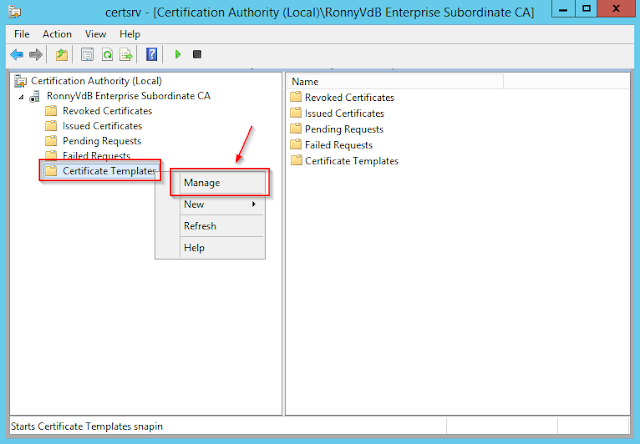
Task: Choose Manage from the context menu
Action: pyautogui.click(x=201, y=183)
